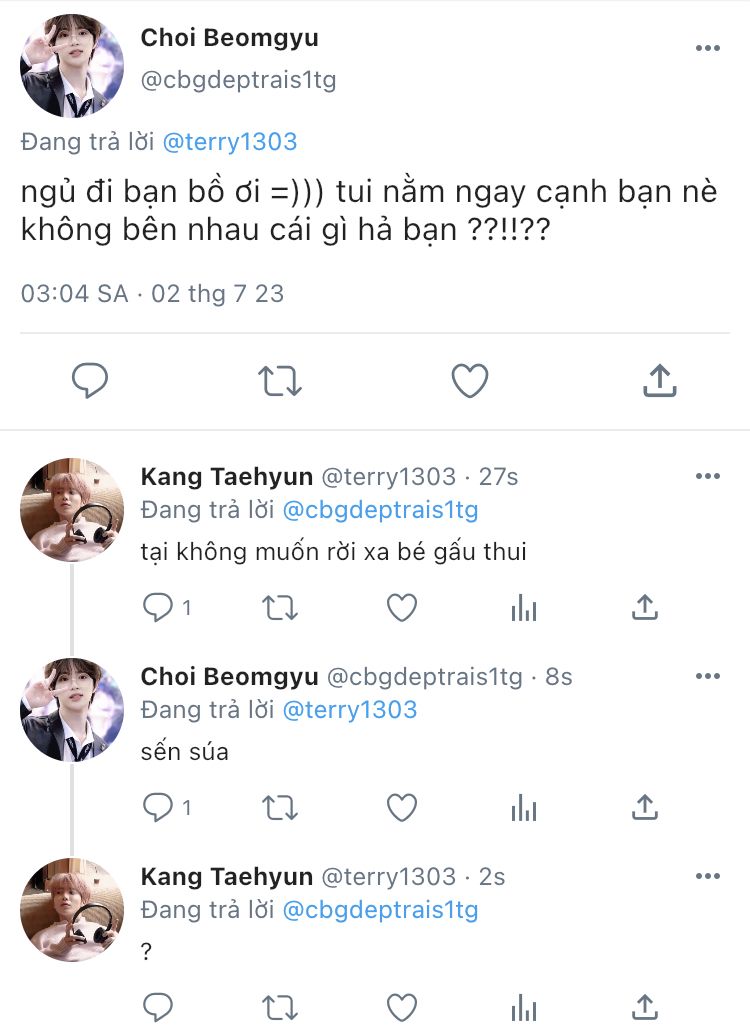This screenshot has width=750, height=1036.
Task: Reply to the "sến súa" tweet
Action: coord(159,807)
